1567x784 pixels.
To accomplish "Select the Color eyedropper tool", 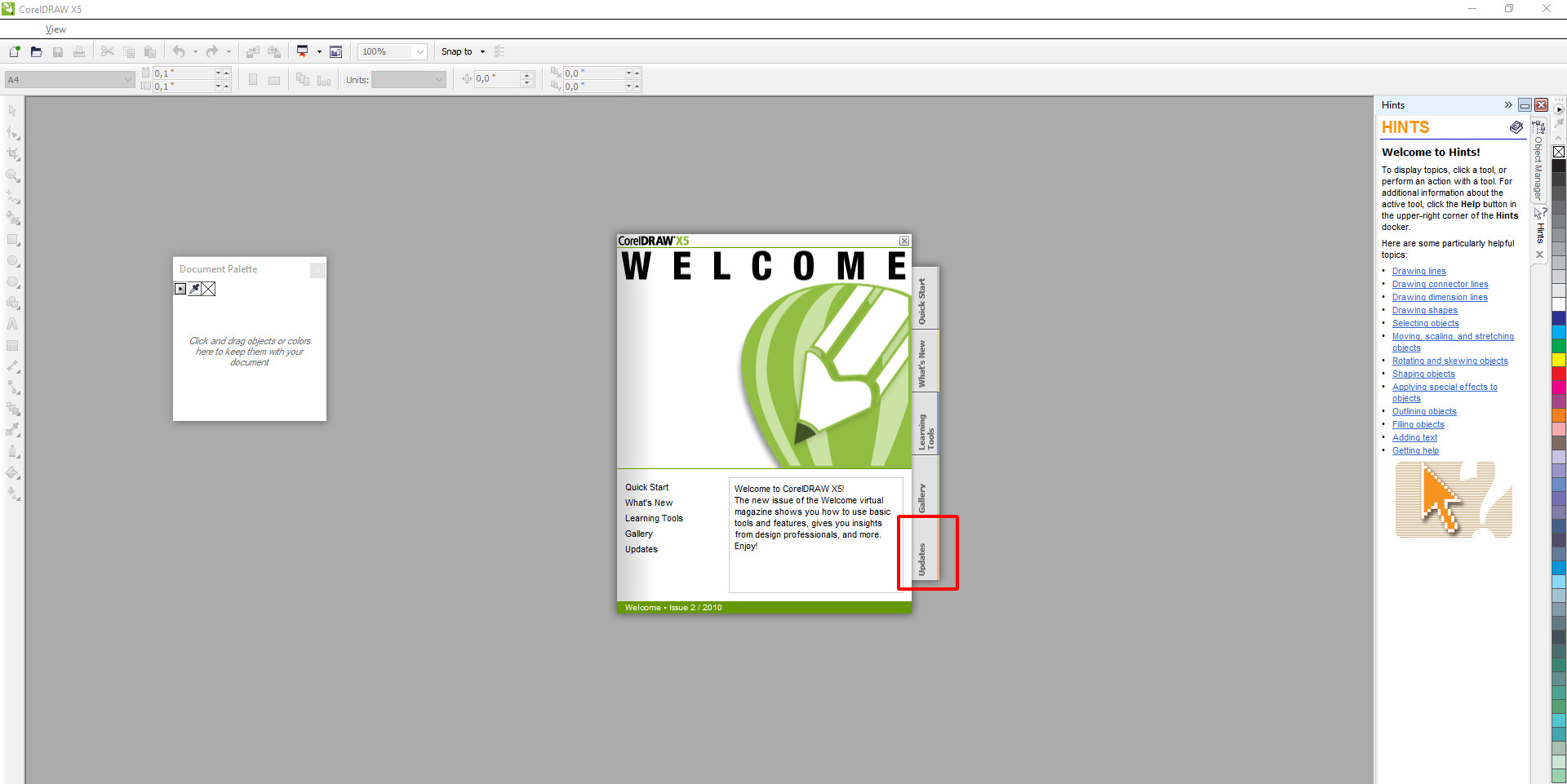I will click(13, 430).
